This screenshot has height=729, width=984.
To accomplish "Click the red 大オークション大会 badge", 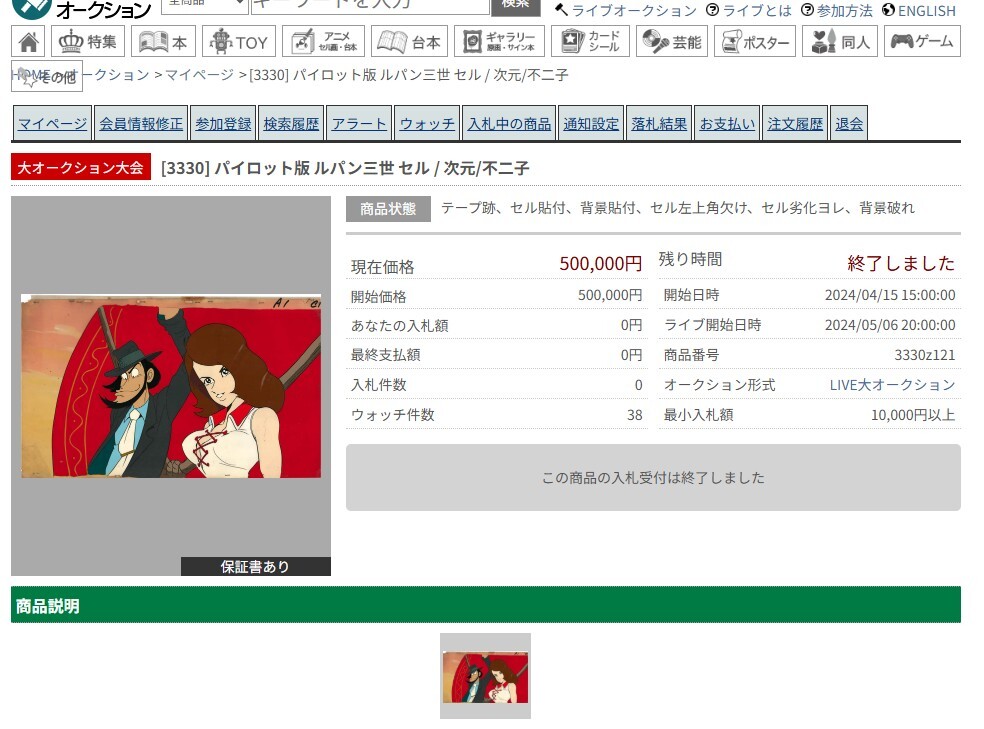I will click(x=81, y=167).
